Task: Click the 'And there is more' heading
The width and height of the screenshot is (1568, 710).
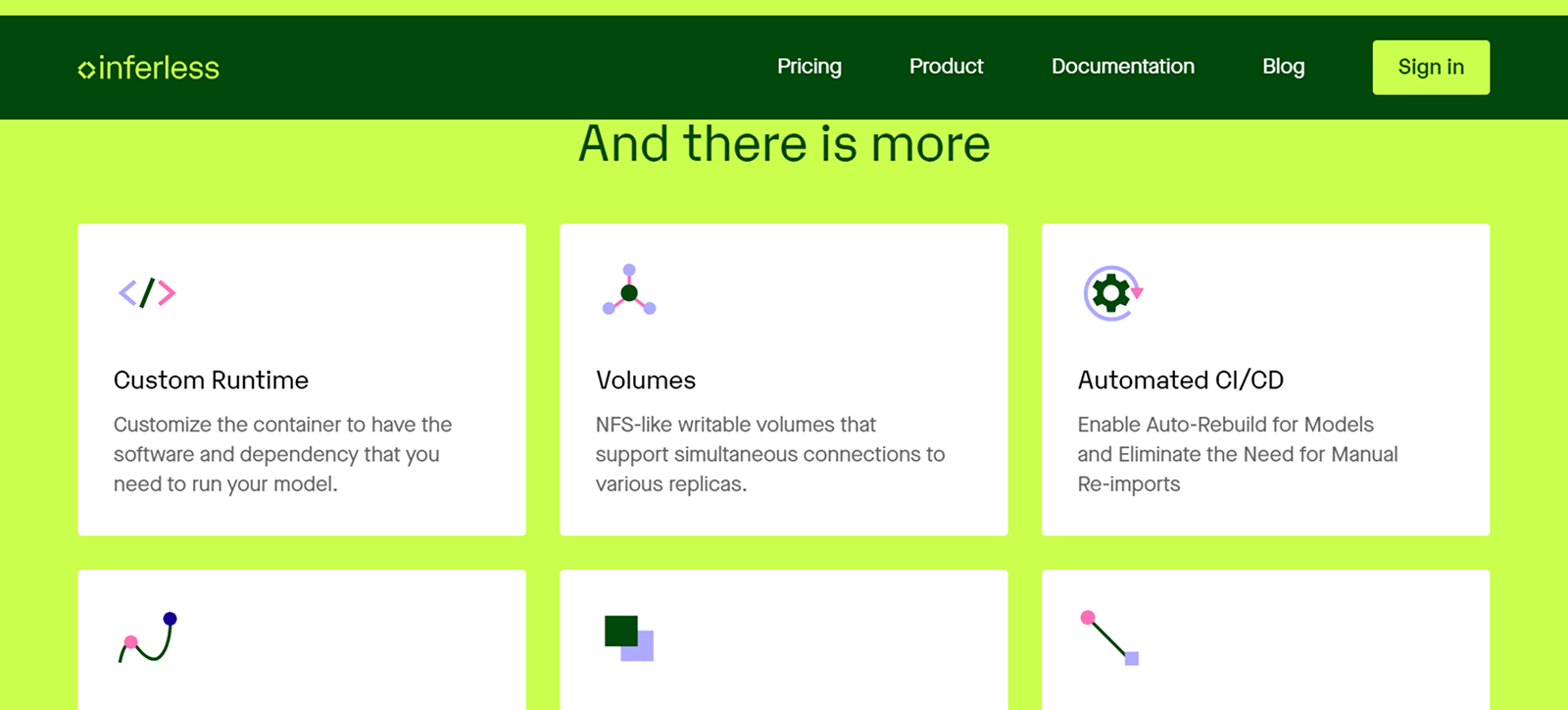Action: 784,144
